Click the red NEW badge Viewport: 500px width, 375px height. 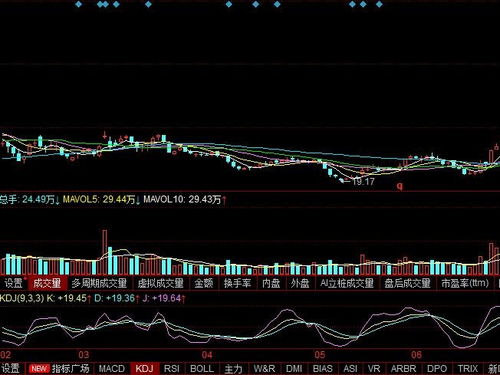pyautogui.click(x=39, y=368)
